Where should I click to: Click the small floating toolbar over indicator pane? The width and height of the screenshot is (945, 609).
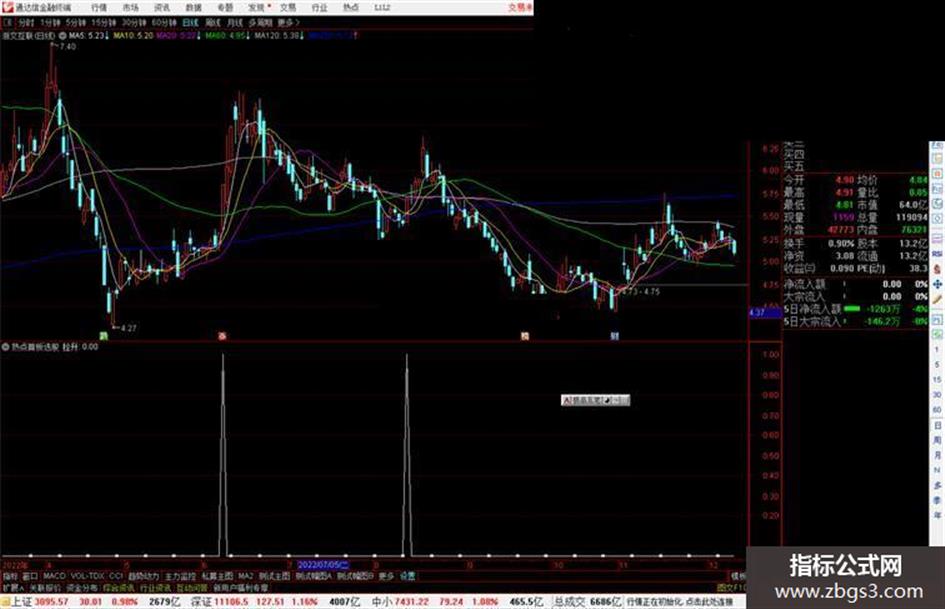595,400
